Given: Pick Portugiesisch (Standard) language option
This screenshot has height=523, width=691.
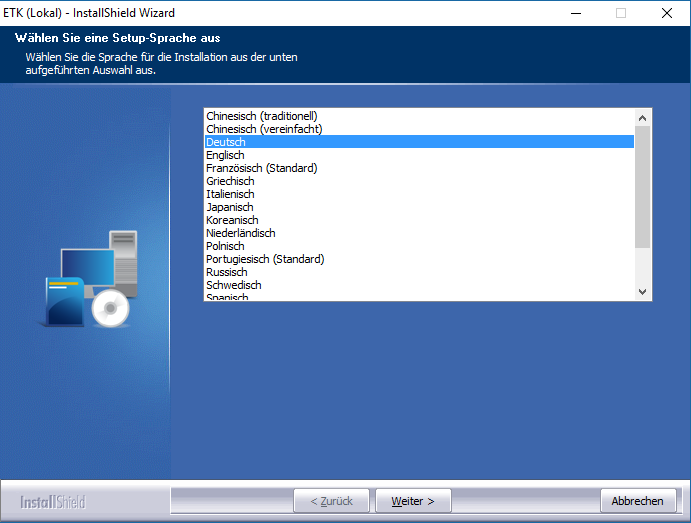Looking at the screenshot, I should tap(265, 259).
